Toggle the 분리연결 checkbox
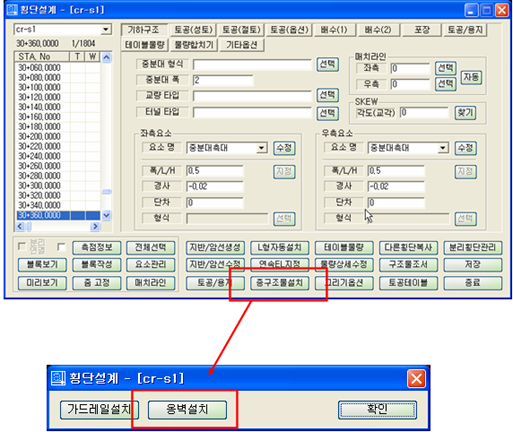Viewport: 513px width, 432px height. (x=22, y=246)
